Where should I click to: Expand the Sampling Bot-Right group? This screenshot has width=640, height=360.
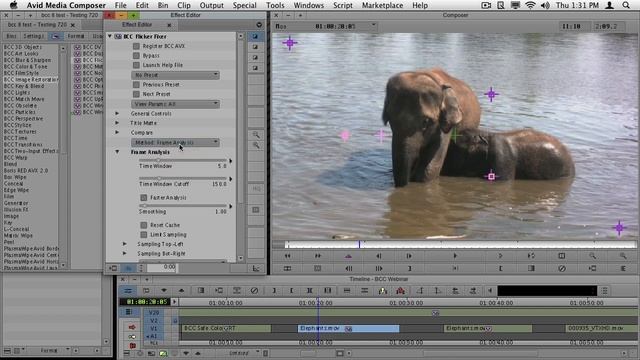(124, 253)
